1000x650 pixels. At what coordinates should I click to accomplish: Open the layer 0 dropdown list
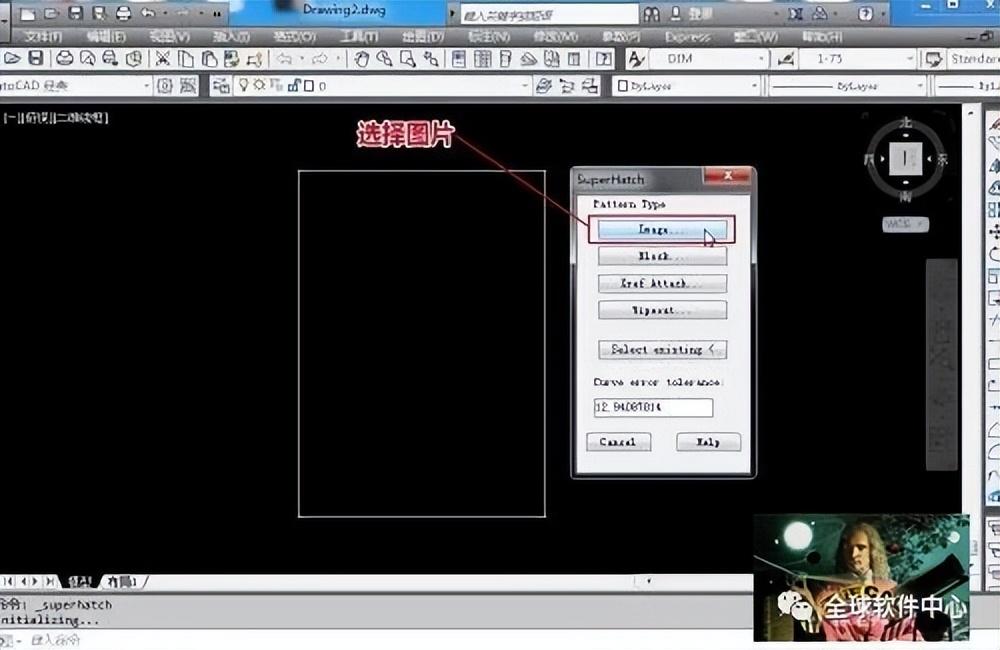(x=382, y=85)
